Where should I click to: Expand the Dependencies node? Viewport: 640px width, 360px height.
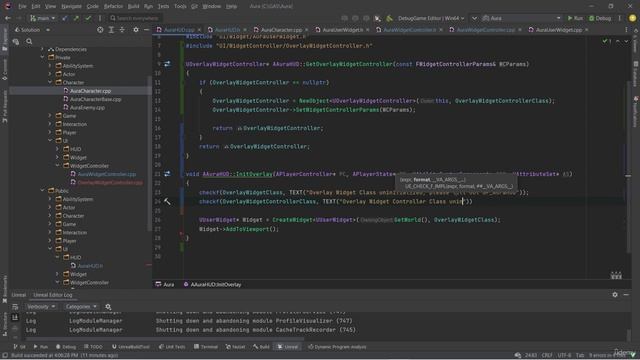[x=42, y=49]
